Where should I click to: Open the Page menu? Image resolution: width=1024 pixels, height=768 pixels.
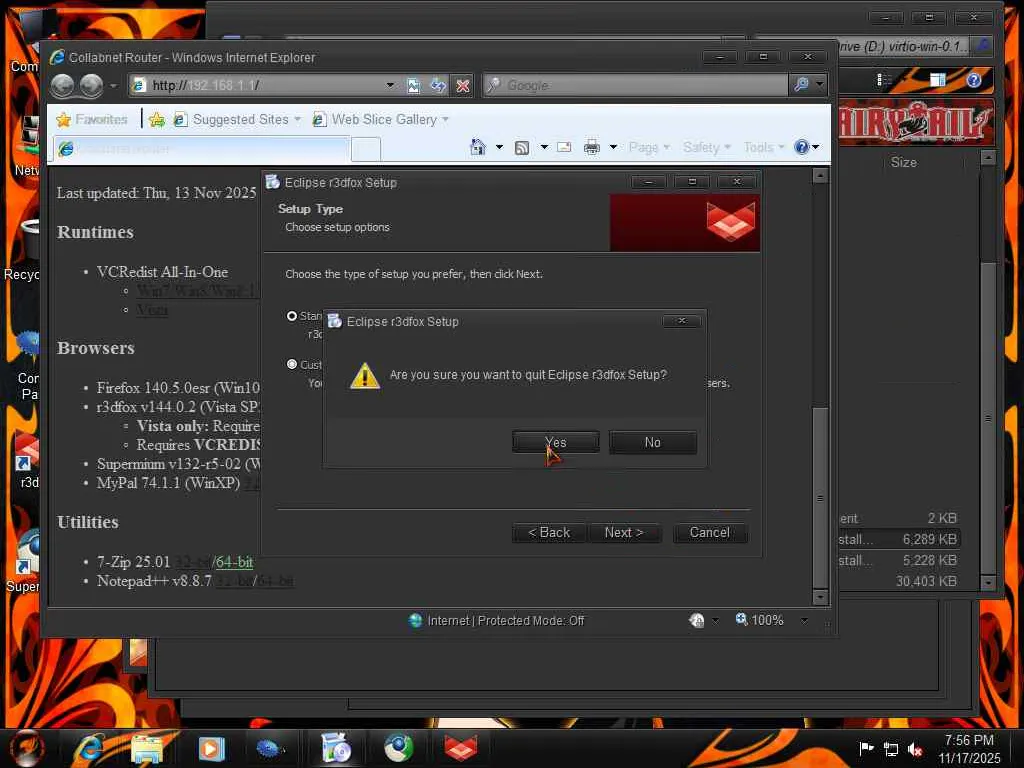tap(649, 148)
